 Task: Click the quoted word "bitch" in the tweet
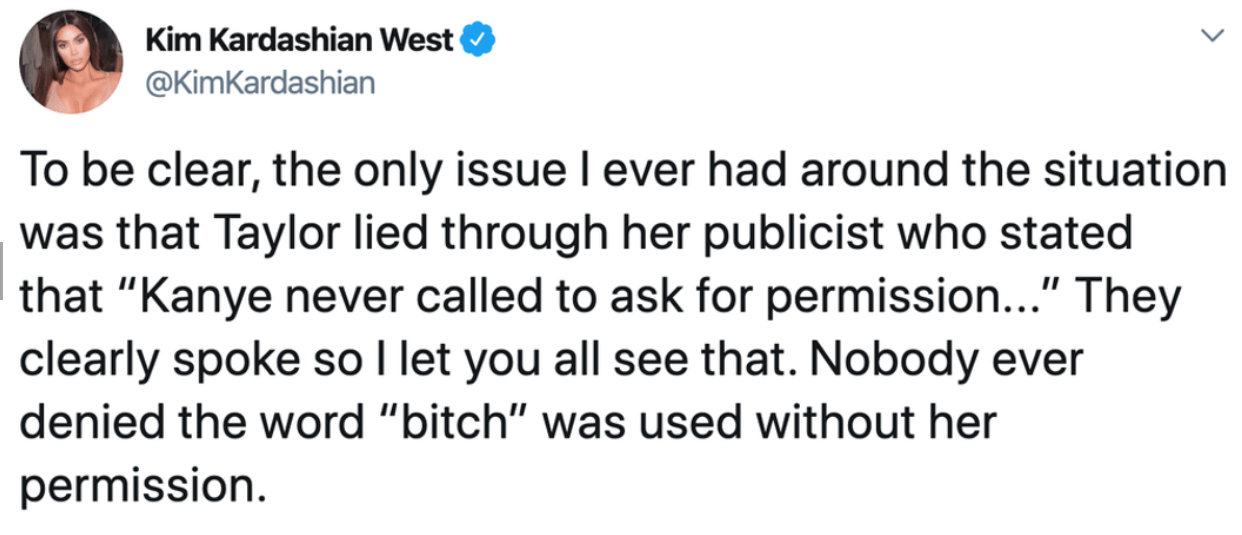coord(460,422)
